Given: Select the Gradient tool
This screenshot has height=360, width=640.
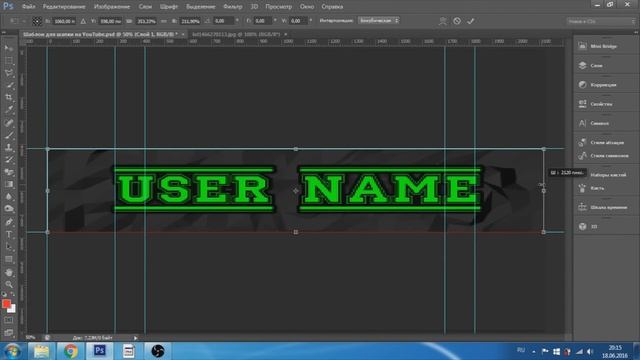Looking at the screenshot, I should click(9, 184).
